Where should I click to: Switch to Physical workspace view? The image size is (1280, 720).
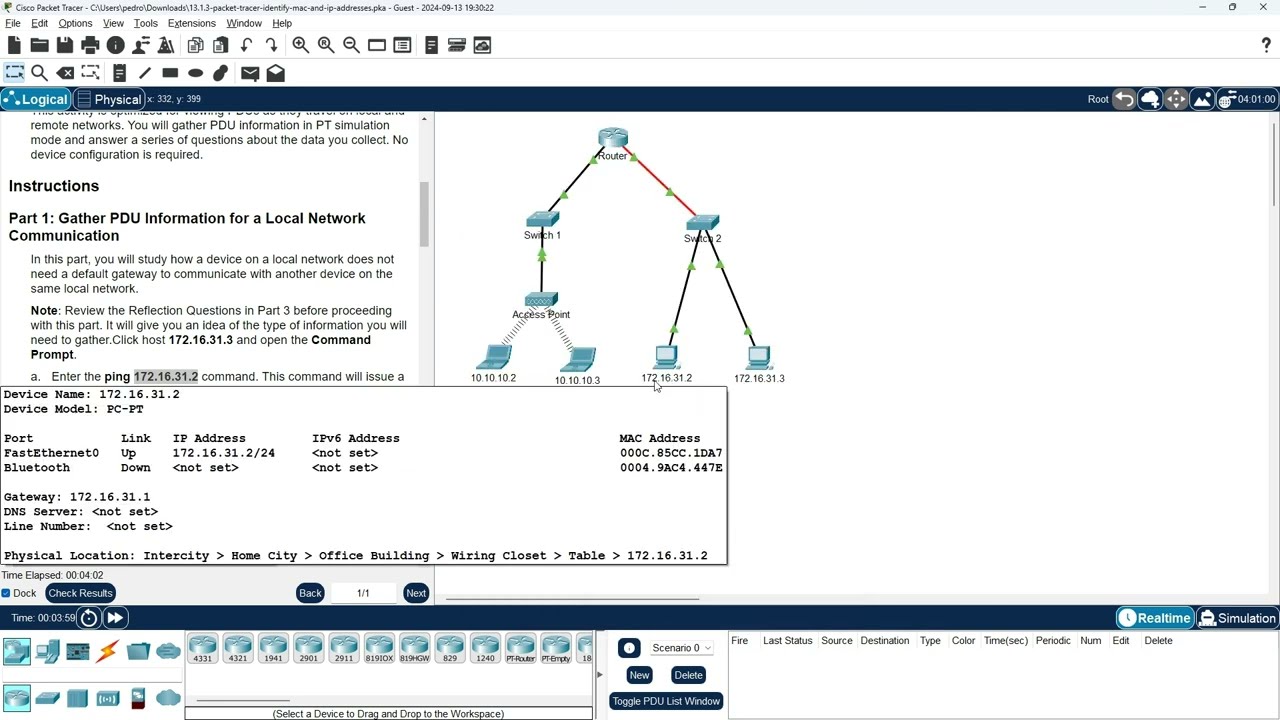pyautogui.click(x=110, y=99)
